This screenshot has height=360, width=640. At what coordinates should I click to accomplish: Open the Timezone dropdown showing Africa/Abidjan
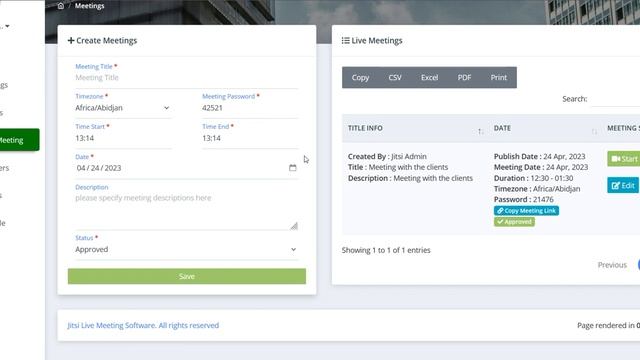122,108
